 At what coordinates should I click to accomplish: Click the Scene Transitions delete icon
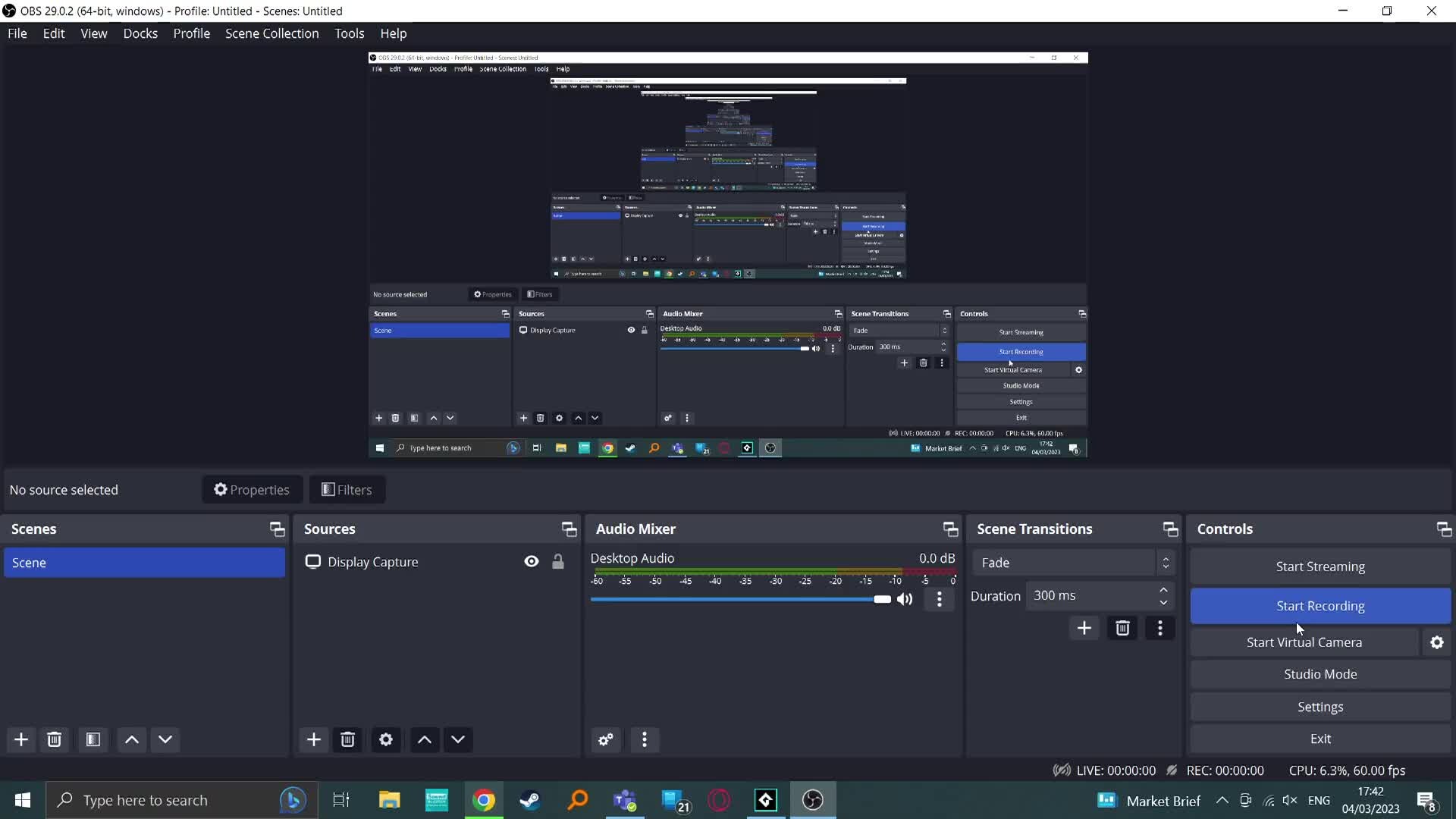[1122, 628]
